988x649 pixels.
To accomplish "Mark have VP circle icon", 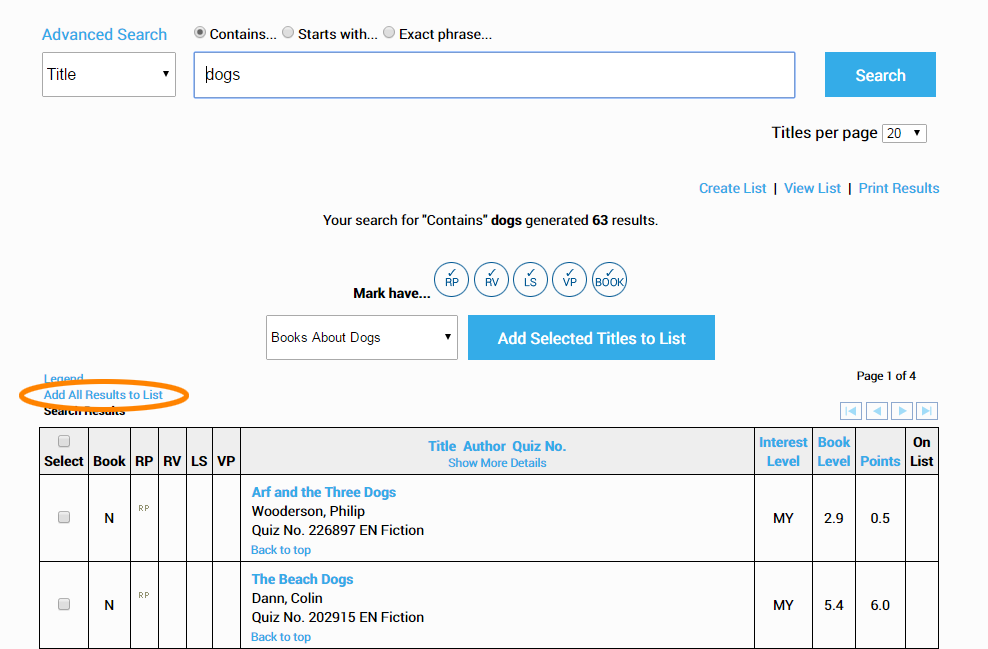I will tap(570, 279).
